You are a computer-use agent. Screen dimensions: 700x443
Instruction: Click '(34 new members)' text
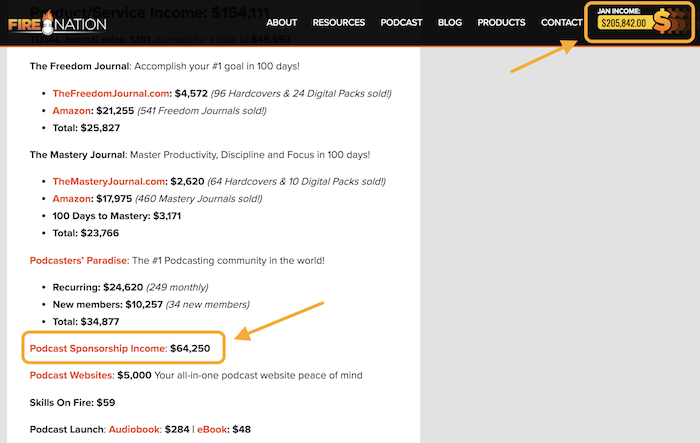click(x=208, y=305)
